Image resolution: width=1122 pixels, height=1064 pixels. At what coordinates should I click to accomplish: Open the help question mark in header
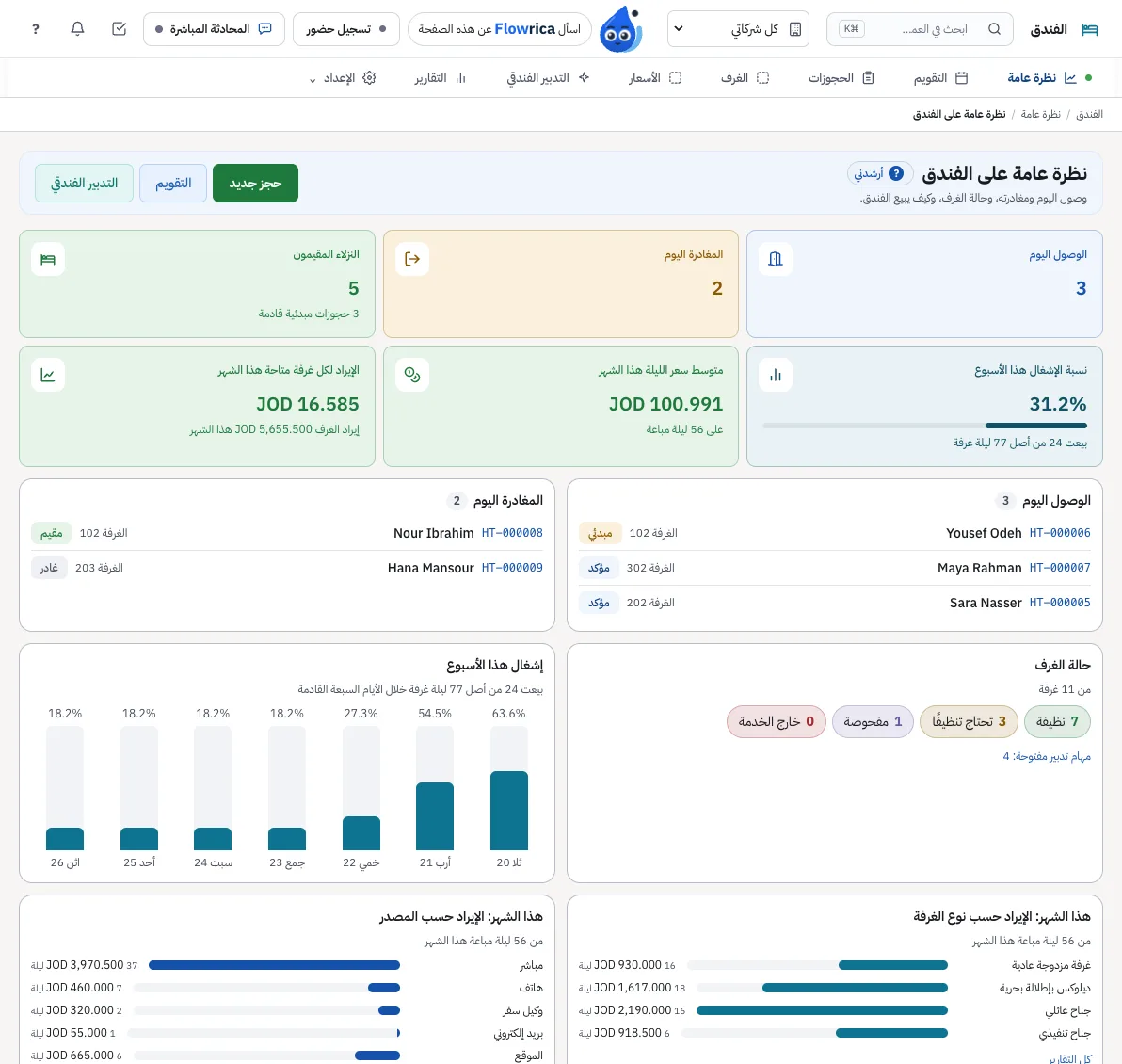tap(36, 29)
